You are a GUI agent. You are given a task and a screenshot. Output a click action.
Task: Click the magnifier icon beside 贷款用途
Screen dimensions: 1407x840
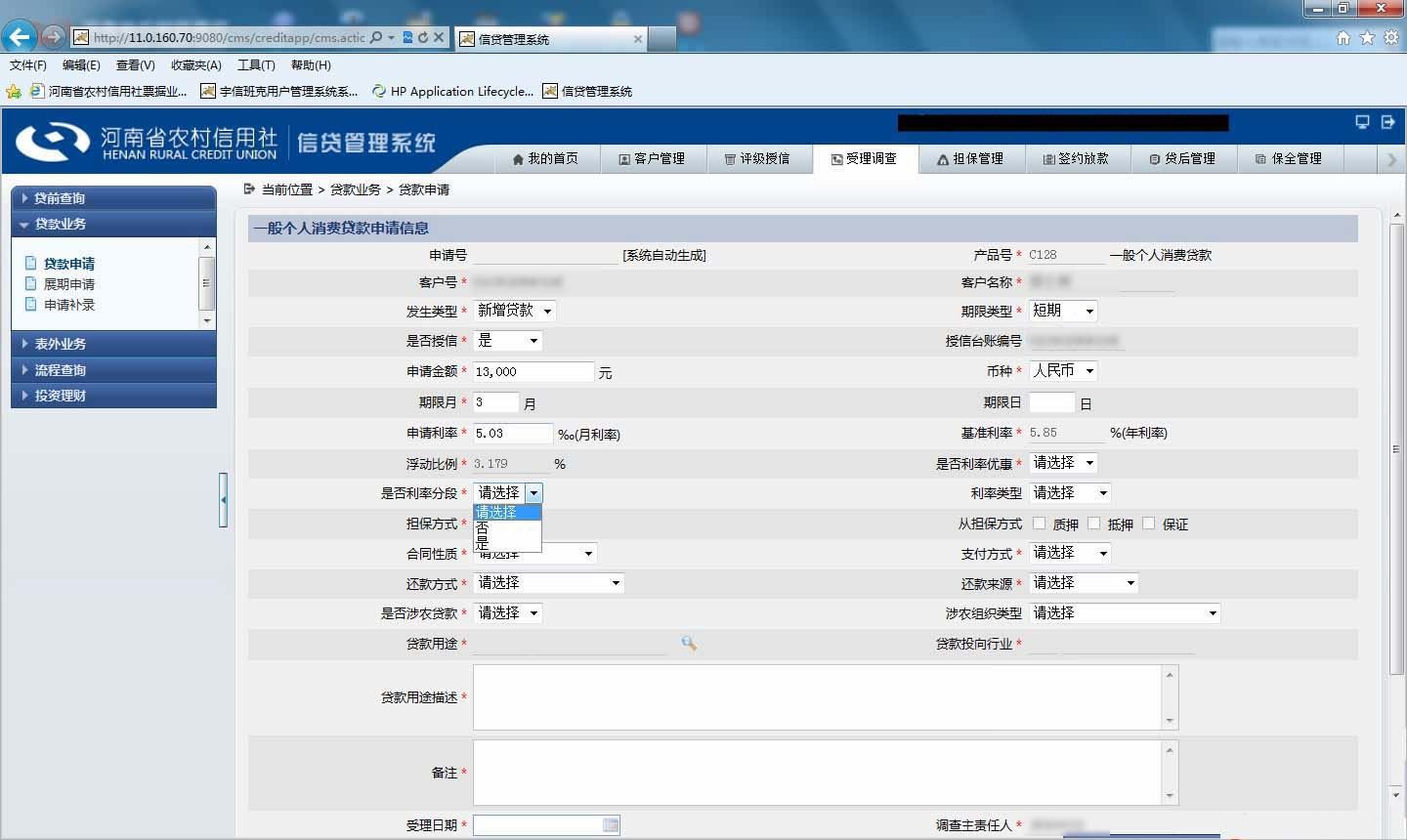click(689, 643)
